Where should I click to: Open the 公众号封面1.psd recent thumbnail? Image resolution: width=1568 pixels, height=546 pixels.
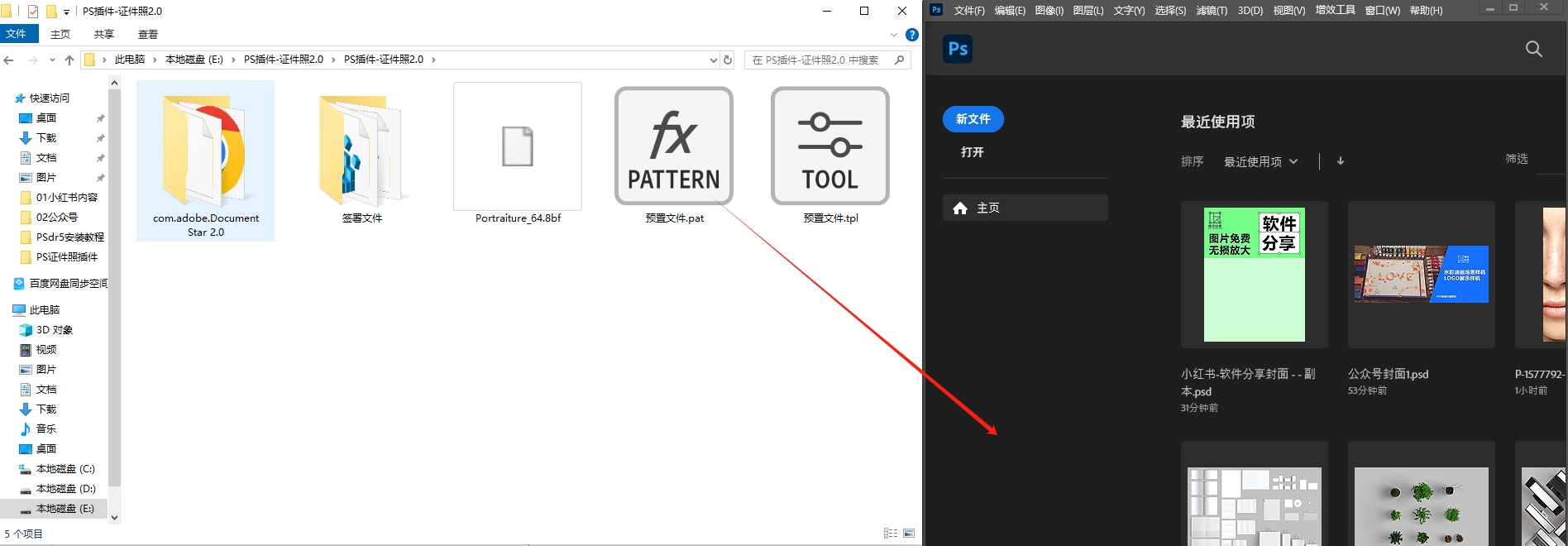click(x=1421, y=275)
